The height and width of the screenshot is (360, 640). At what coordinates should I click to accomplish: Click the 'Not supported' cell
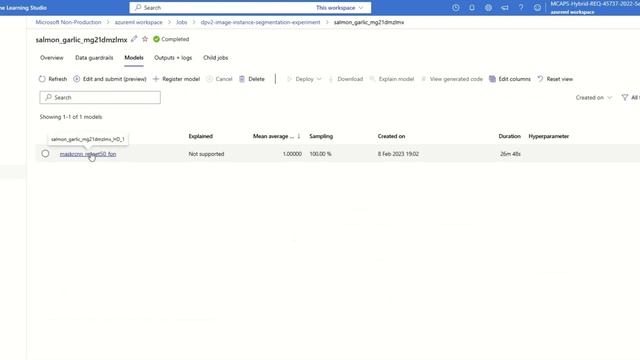(206, 154)
